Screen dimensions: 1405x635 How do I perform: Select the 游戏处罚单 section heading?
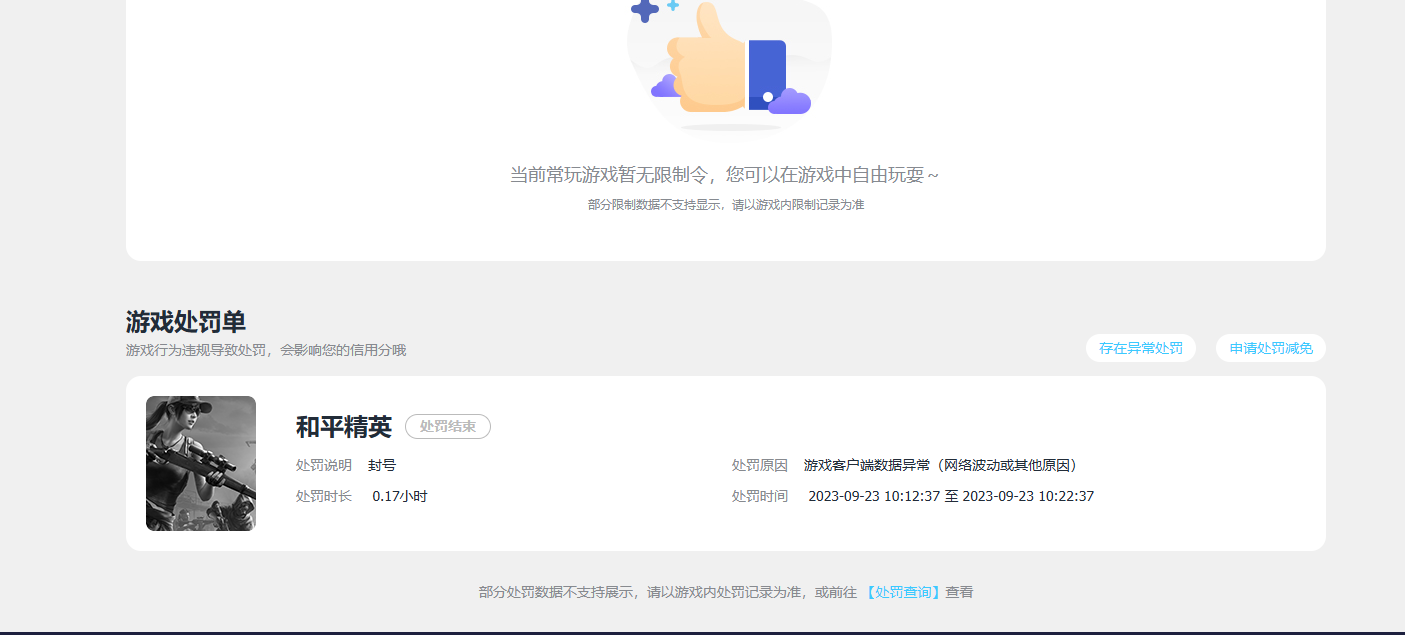pyautogui.click(x=186, y=322)
